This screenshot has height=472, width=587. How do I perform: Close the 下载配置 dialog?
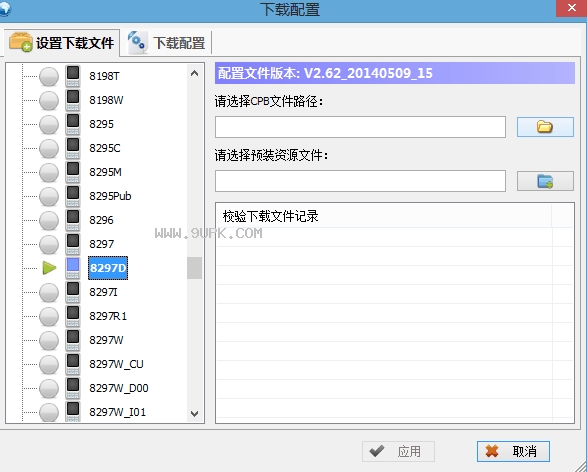571,8
